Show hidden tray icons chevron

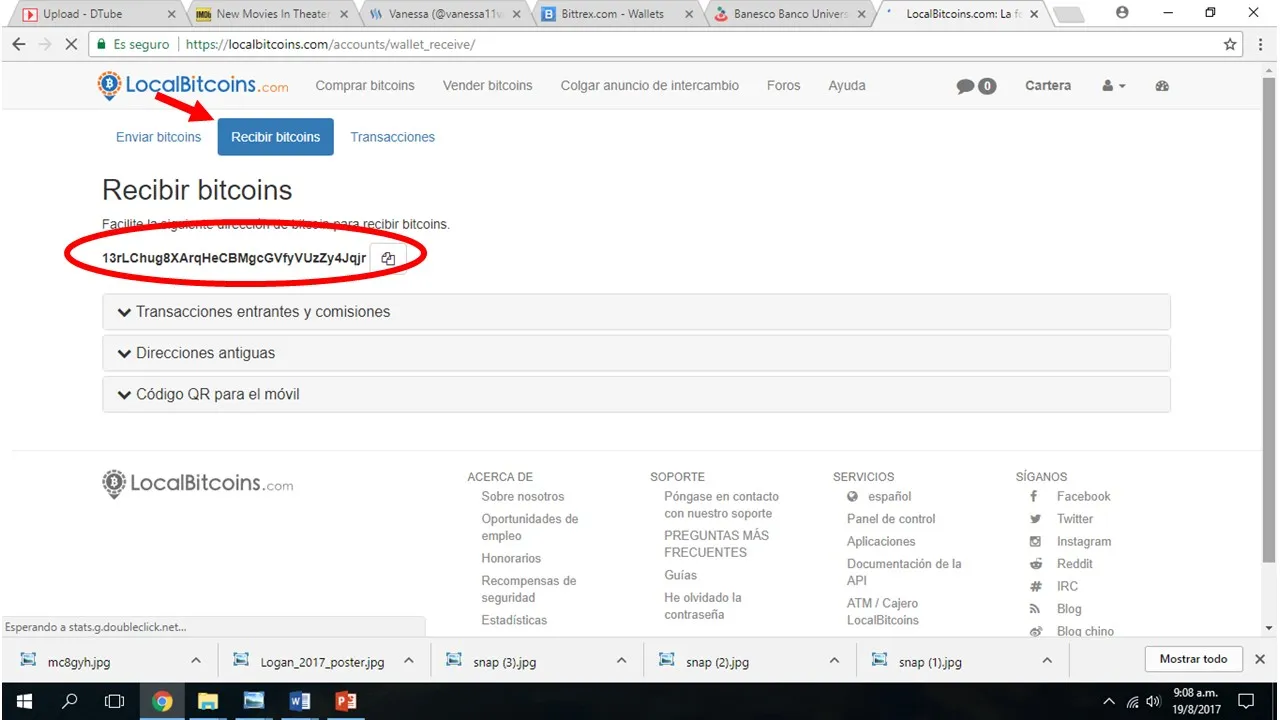[1109, 701]
